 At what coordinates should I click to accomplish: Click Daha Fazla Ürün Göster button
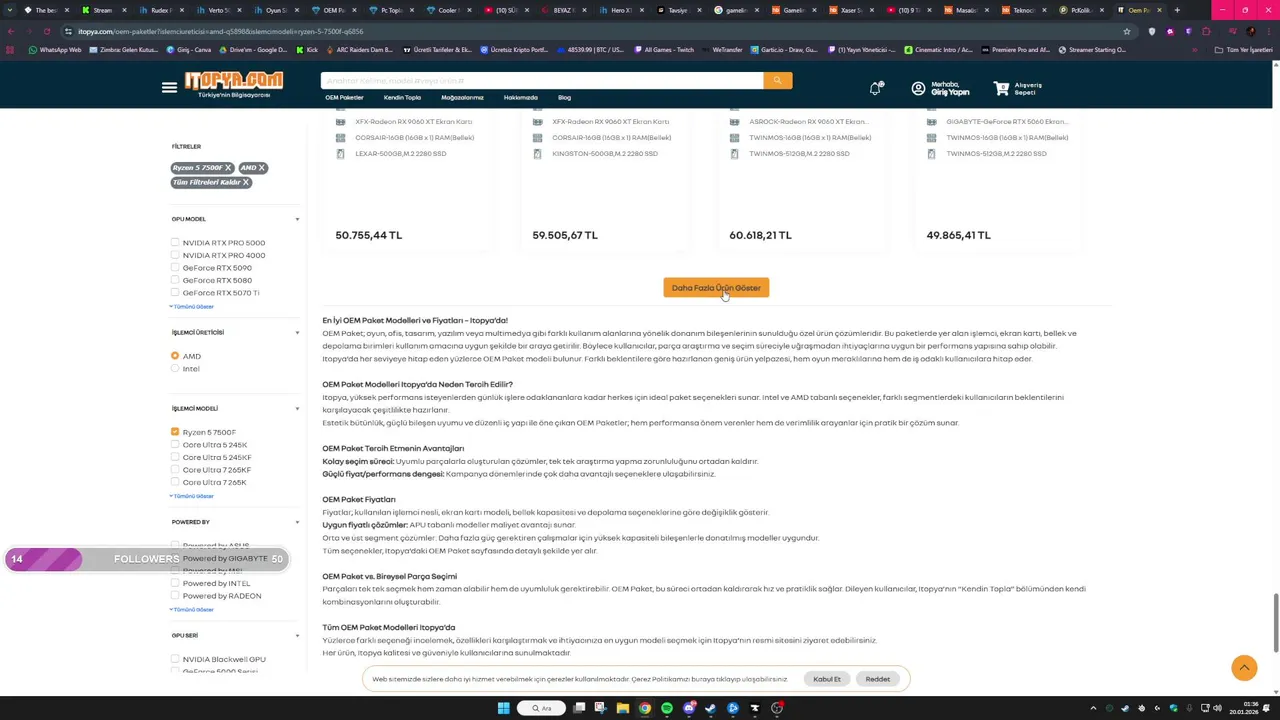(x=716, y=288)
